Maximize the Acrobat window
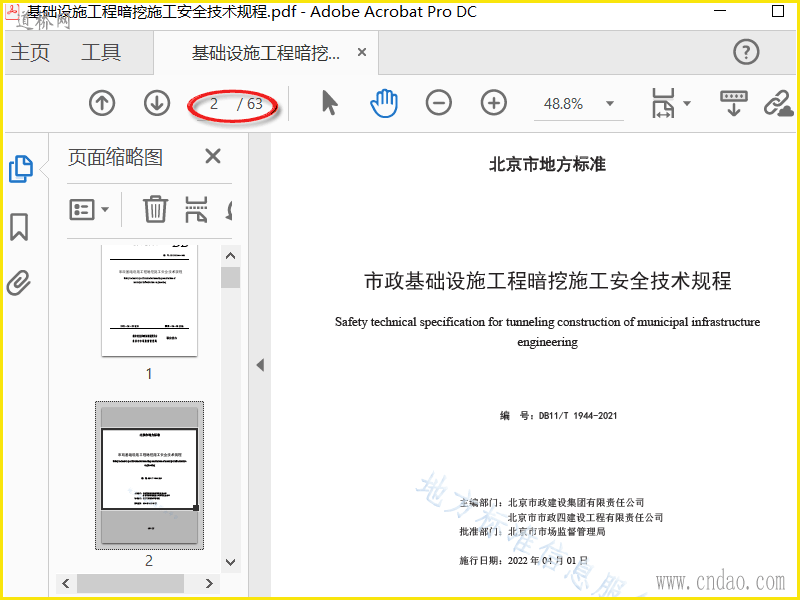Screen dimensions: 800x600 (778, 11)
